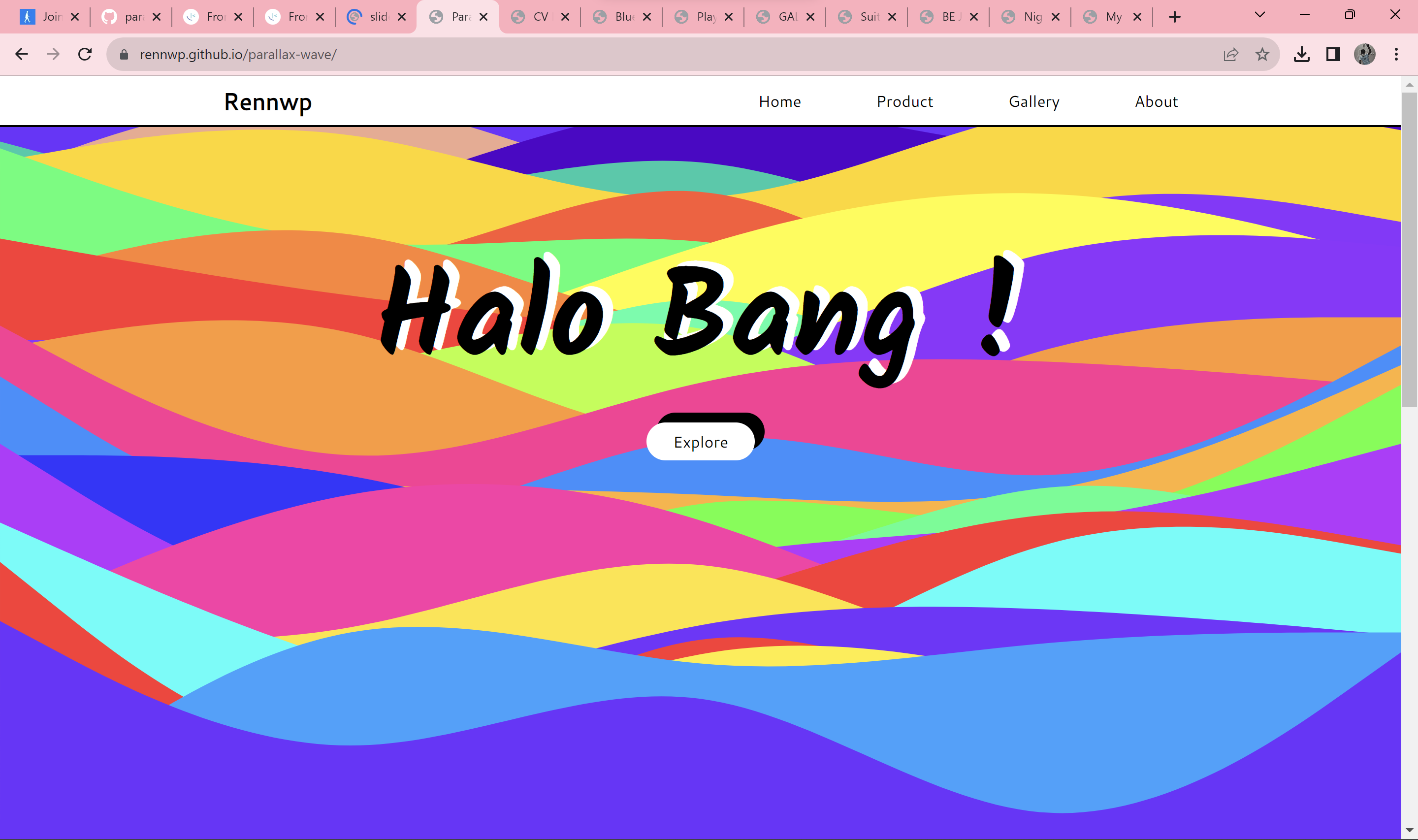Screen dimensions: 1418x840
Task: Toggle the browser side panel icon
Action: click(x=1333, y=54)
